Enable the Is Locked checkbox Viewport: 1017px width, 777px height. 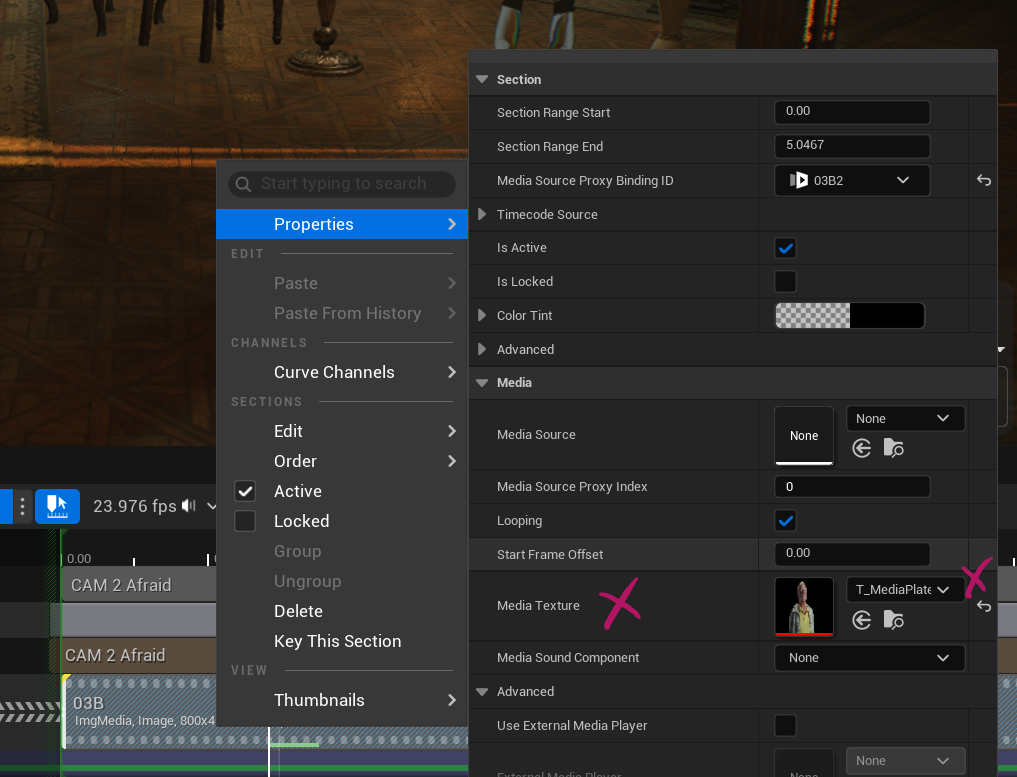(x=786, y=282)
